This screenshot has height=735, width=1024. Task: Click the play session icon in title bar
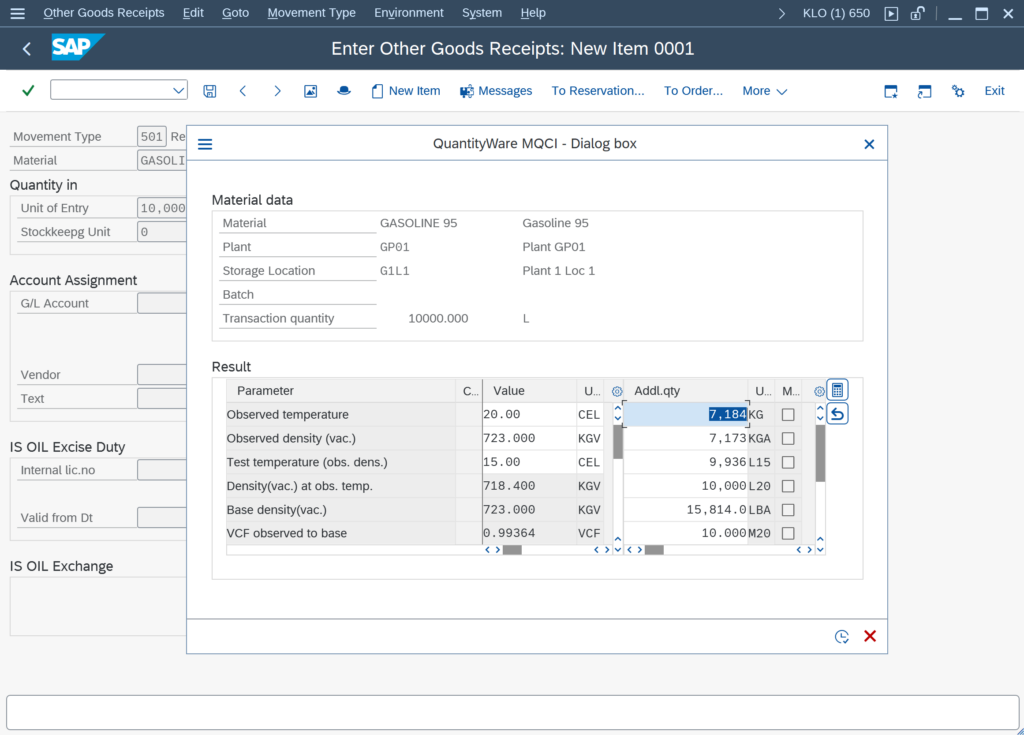click(x=891, y=14)
